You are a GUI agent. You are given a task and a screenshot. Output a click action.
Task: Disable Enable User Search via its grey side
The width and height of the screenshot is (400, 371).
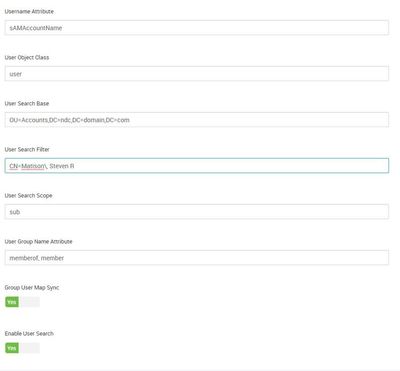pyautogui.click(x=30, y=348)
